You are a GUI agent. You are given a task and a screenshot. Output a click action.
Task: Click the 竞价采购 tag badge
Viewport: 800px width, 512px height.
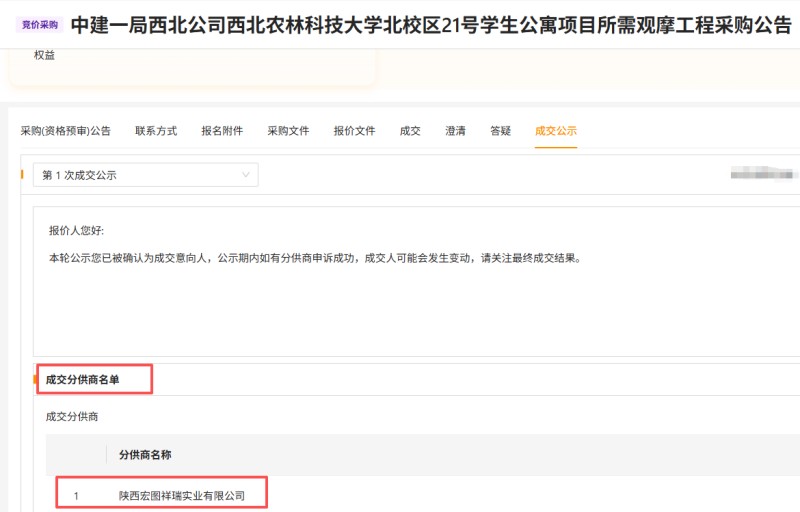pos(40,24)
